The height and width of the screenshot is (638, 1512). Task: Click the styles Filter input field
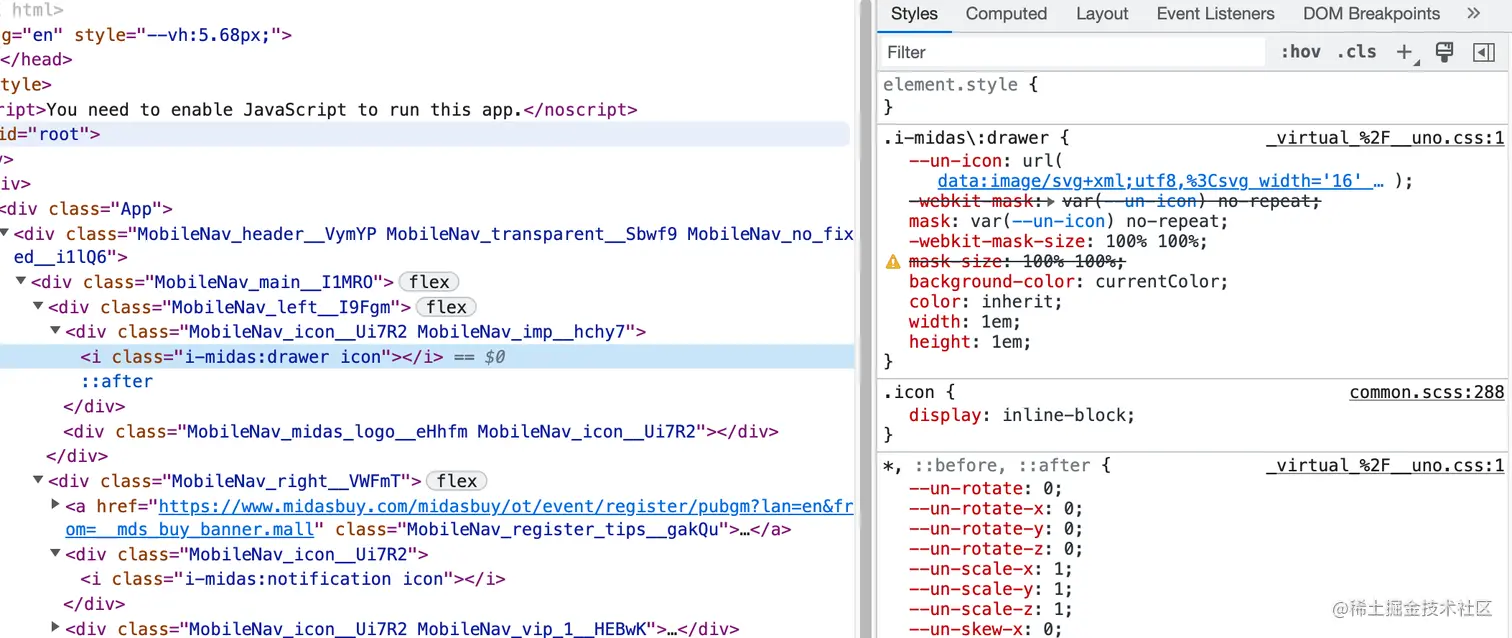coord(1000,51)
